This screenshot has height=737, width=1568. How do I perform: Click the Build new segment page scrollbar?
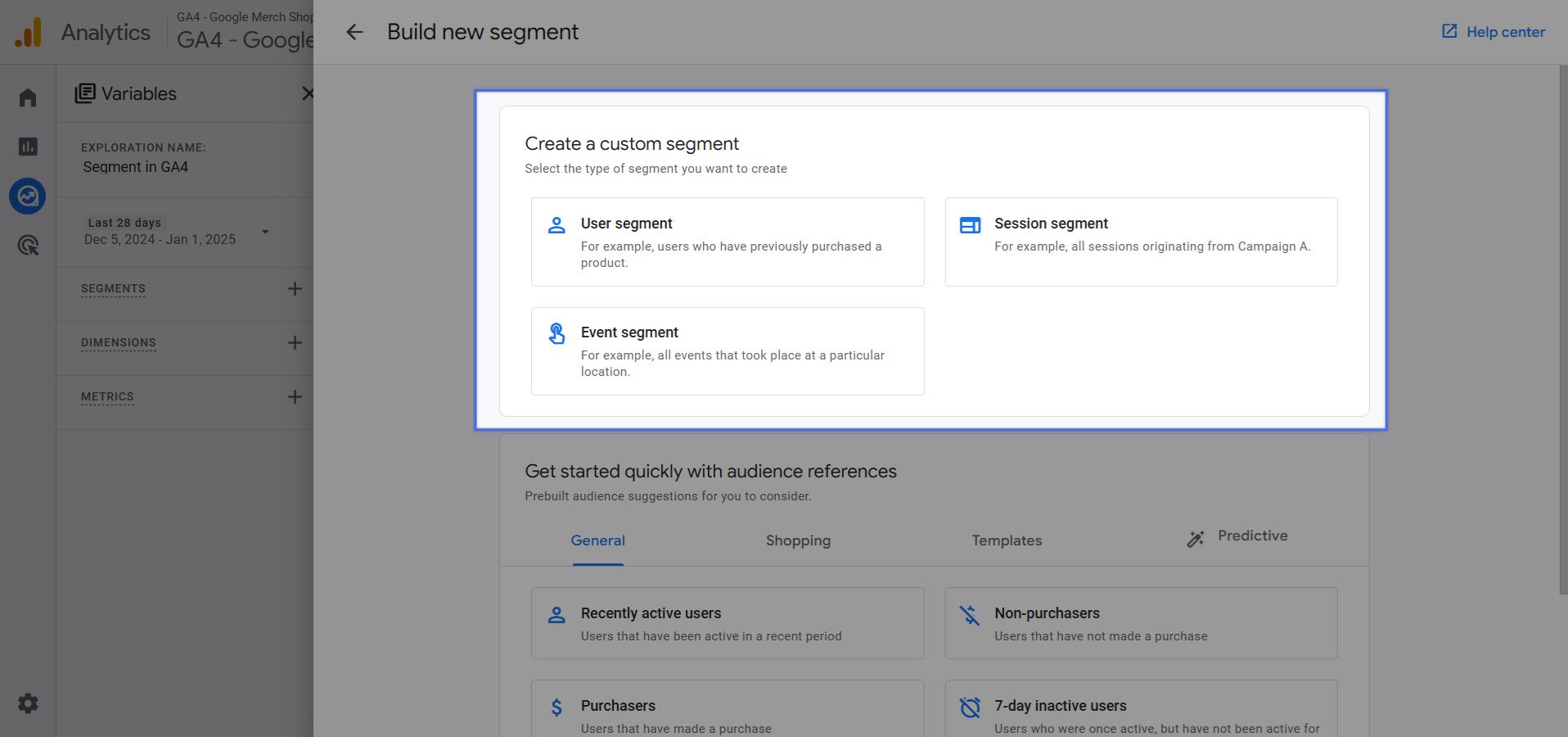tap(1563, 330)
